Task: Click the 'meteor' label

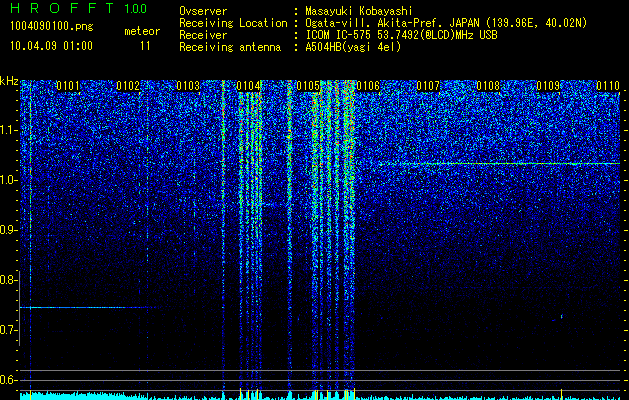Action: tap(142, 31)
